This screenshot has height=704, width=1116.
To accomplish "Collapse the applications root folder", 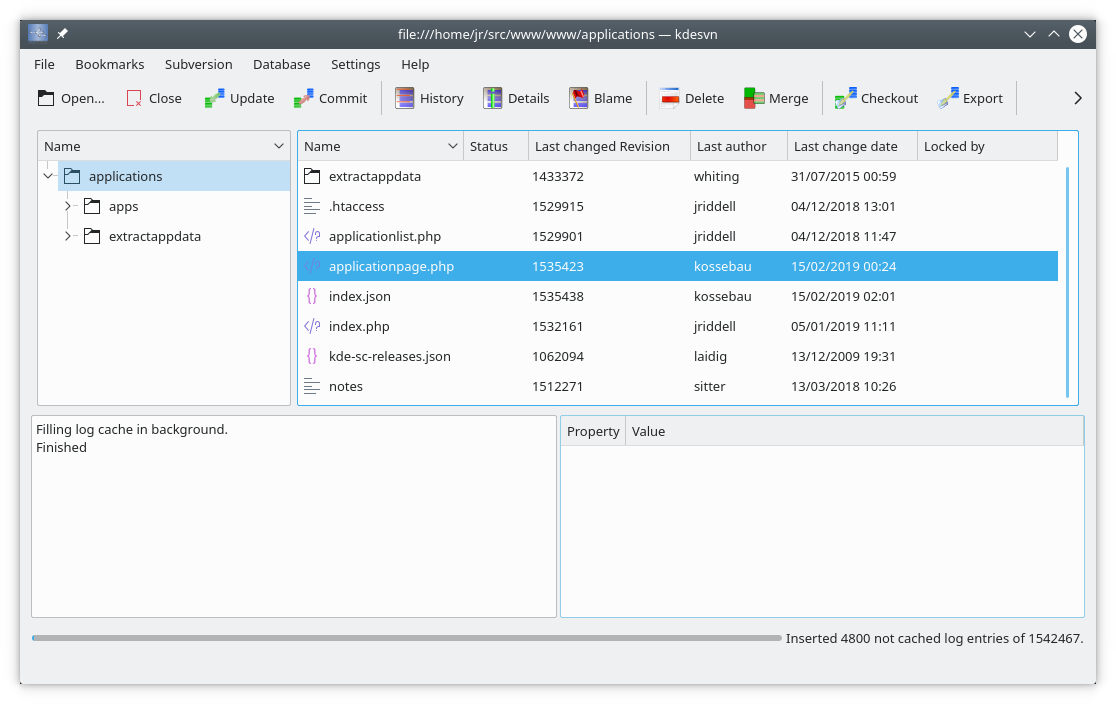I will tap(48, 177).
